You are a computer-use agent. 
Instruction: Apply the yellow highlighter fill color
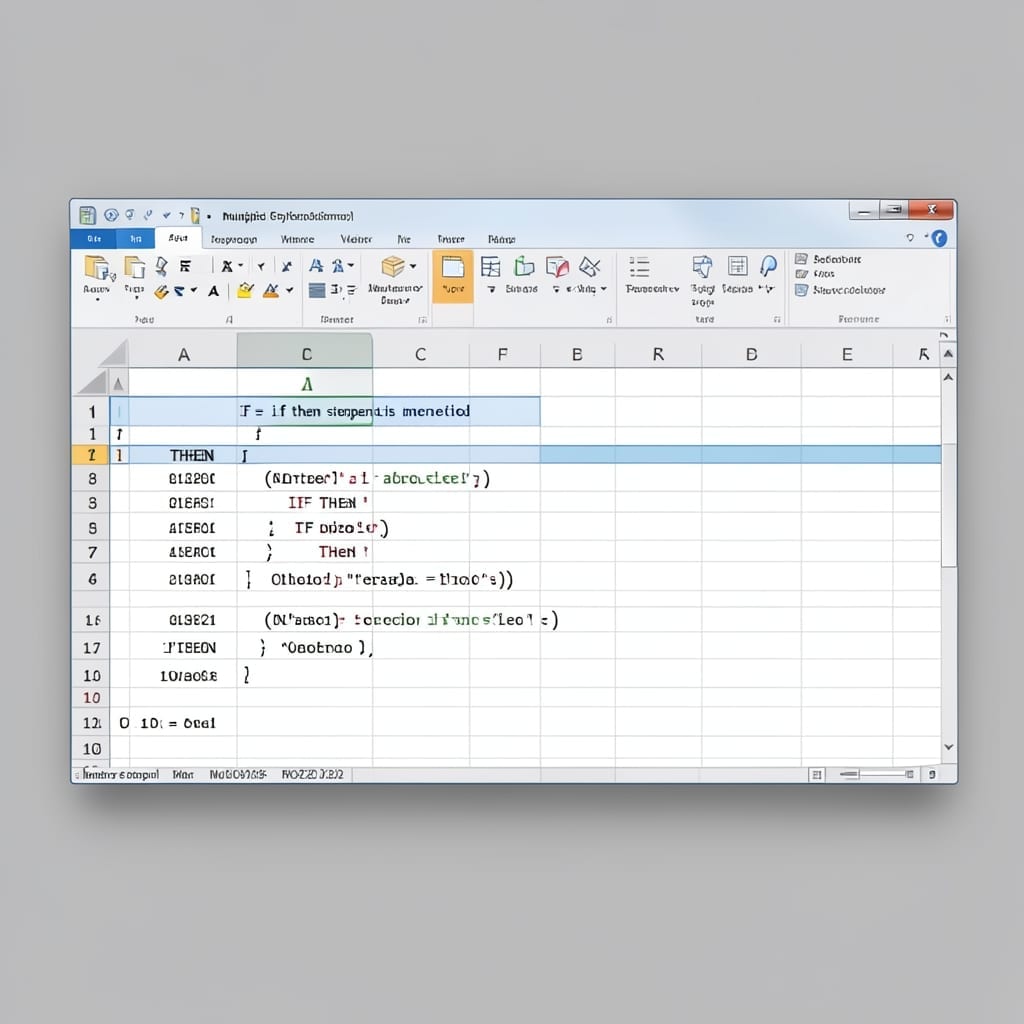246,291
